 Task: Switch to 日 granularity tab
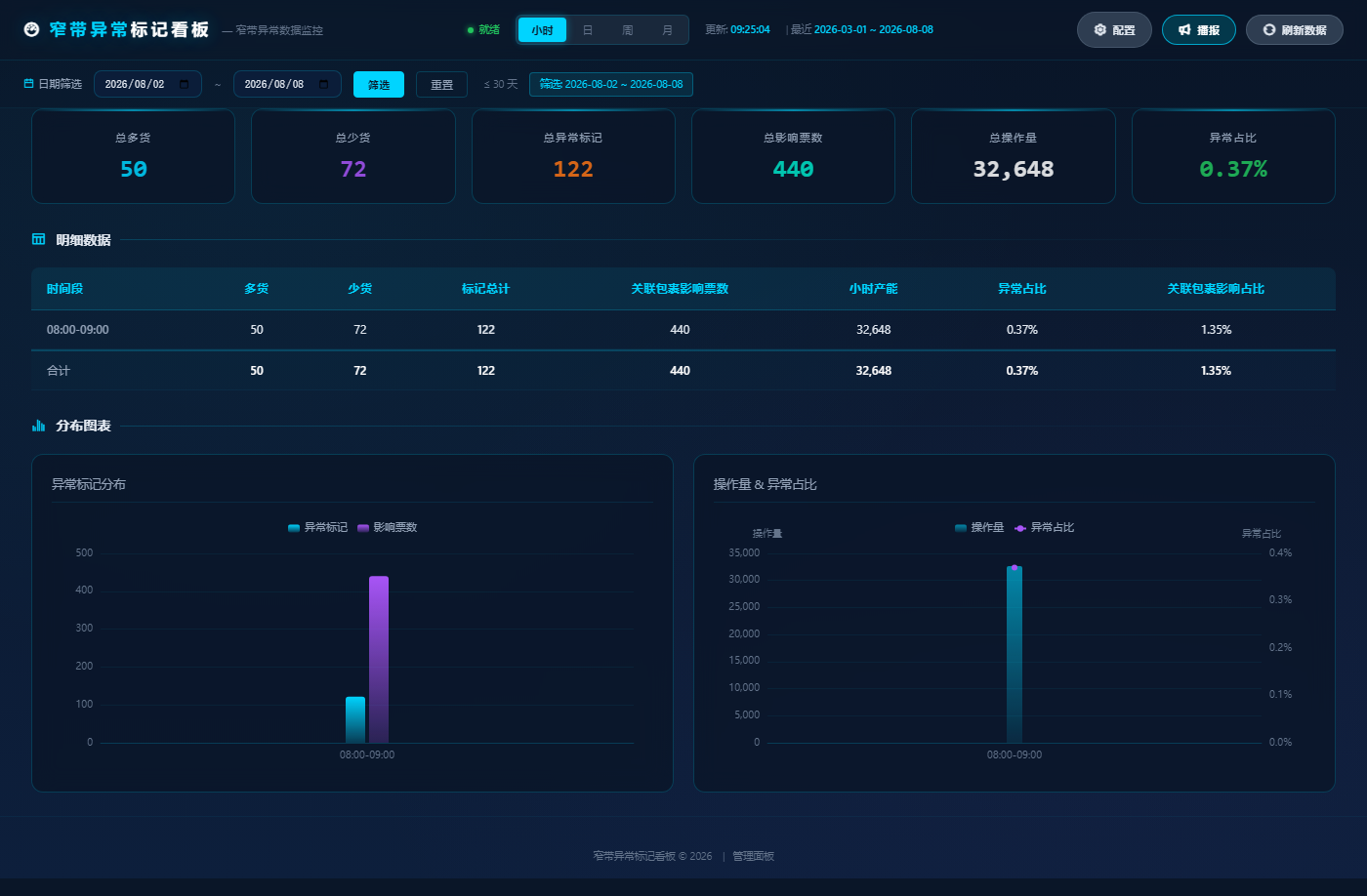point(588,30)
